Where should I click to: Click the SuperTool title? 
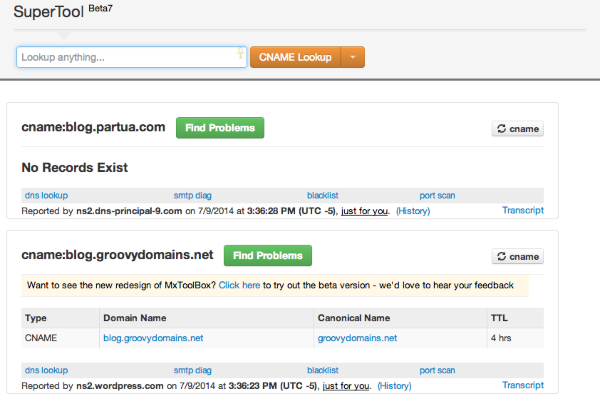(x=48, y=12)
